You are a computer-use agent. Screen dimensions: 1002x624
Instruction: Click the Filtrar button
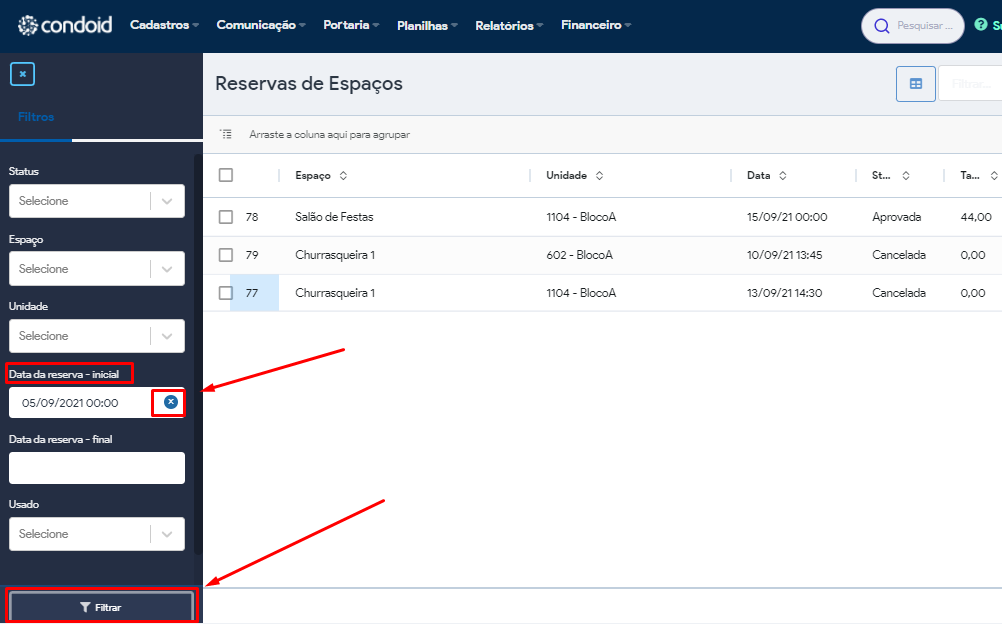[x=102, y=607]
